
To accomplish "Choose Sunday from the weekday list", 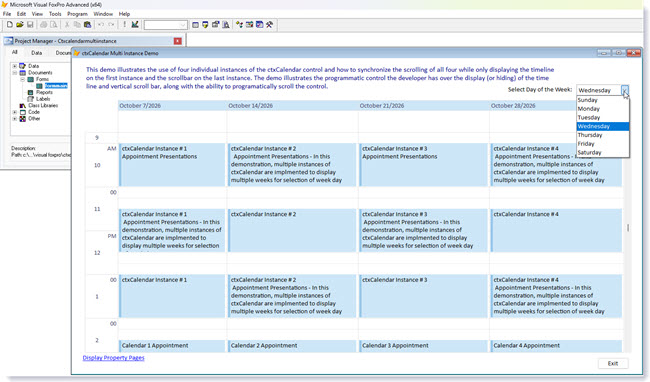I will [x=603, y=100].
